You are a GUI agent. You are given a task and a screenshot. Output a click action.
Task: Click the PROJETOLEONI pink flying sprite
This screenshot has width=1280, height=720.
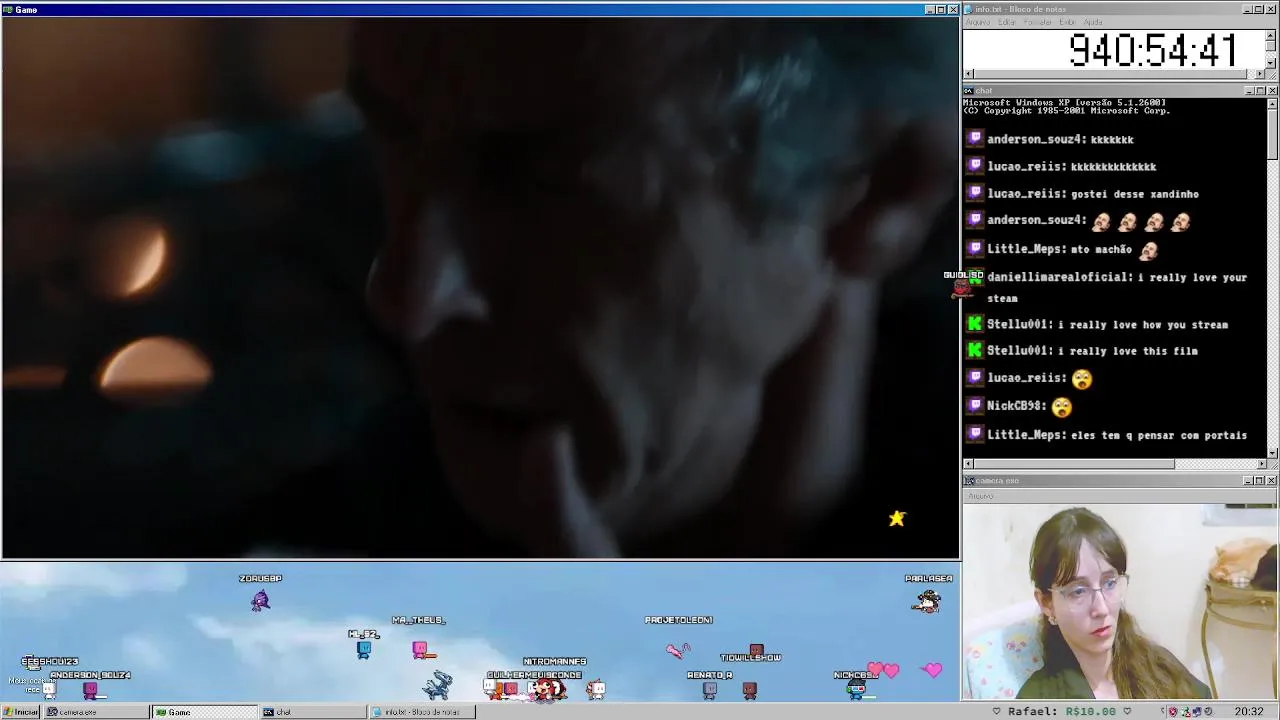click(x=679, y=650)
